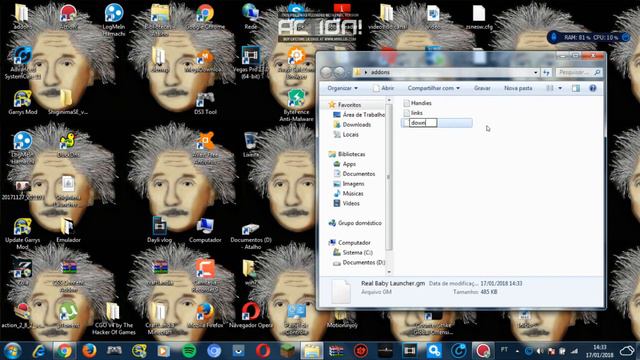Viewport: 640px width, 360px height.
Task: Open the Google Chrome desktop shortcut
Action: coord(205,17)
